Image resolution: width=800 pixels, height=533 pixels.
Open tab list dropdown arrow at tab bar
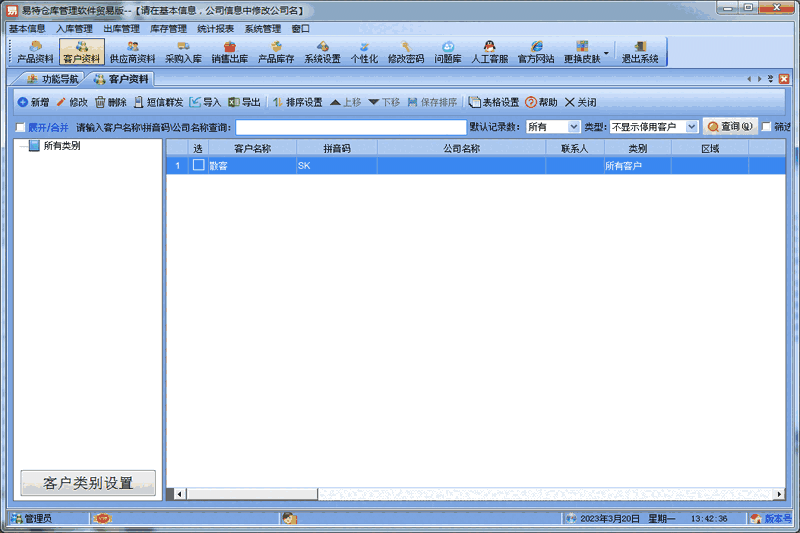click(x=770, y=79)
